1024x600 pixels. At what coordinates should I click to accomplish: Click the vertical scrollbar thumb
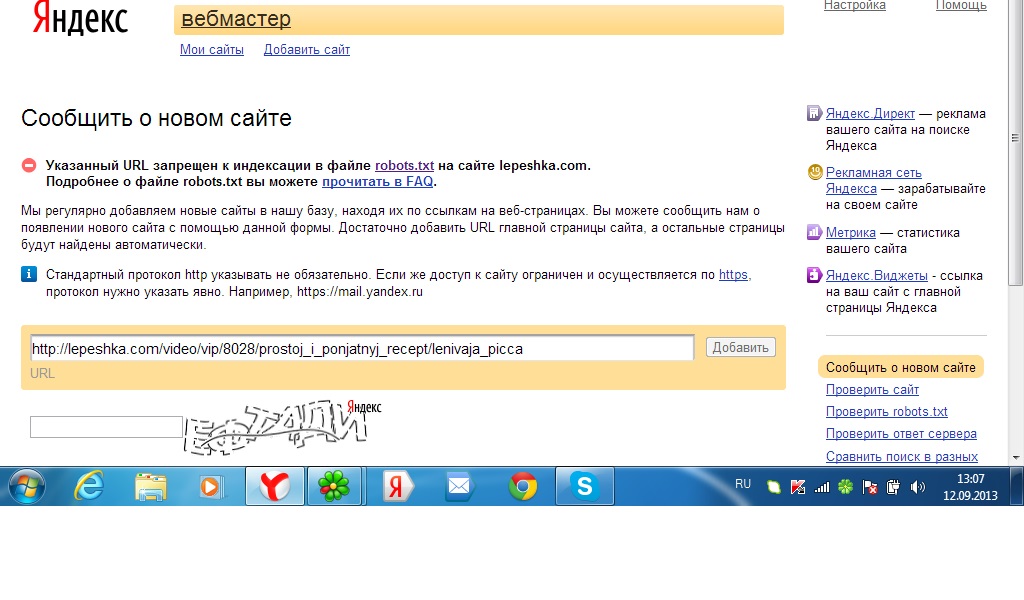[x=1016, y=140]
